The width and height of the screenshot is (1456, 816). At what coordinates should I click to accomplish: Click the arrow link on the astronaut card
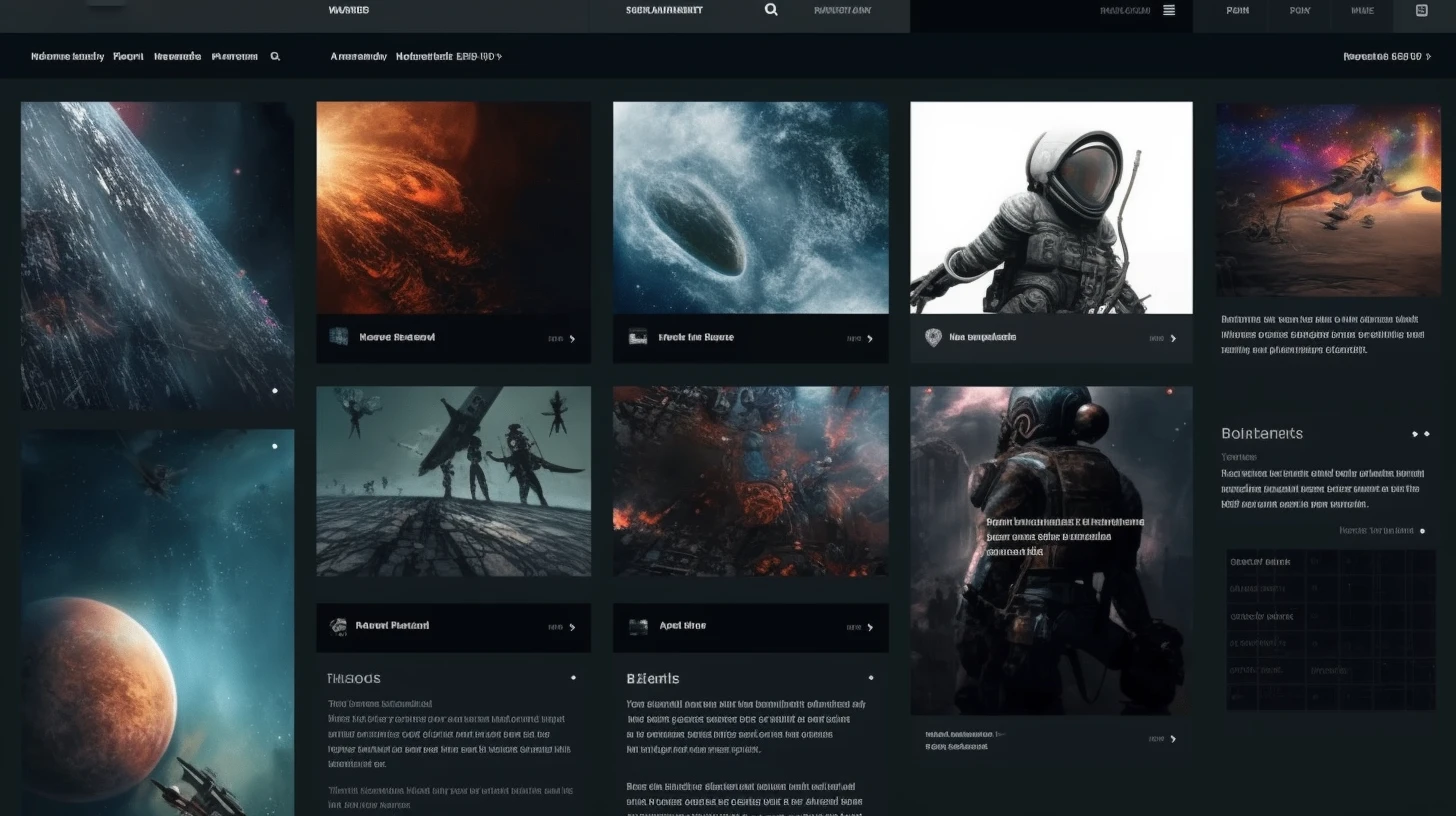point(1172,339)
